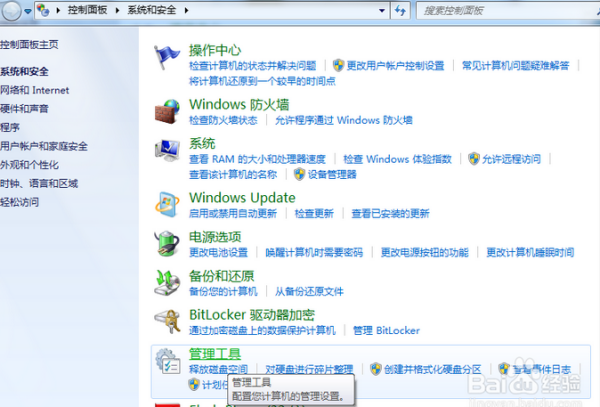This screenshot has width=600, height=407.
Task: Click the refresh button beside the address bar
Action: 400,10
